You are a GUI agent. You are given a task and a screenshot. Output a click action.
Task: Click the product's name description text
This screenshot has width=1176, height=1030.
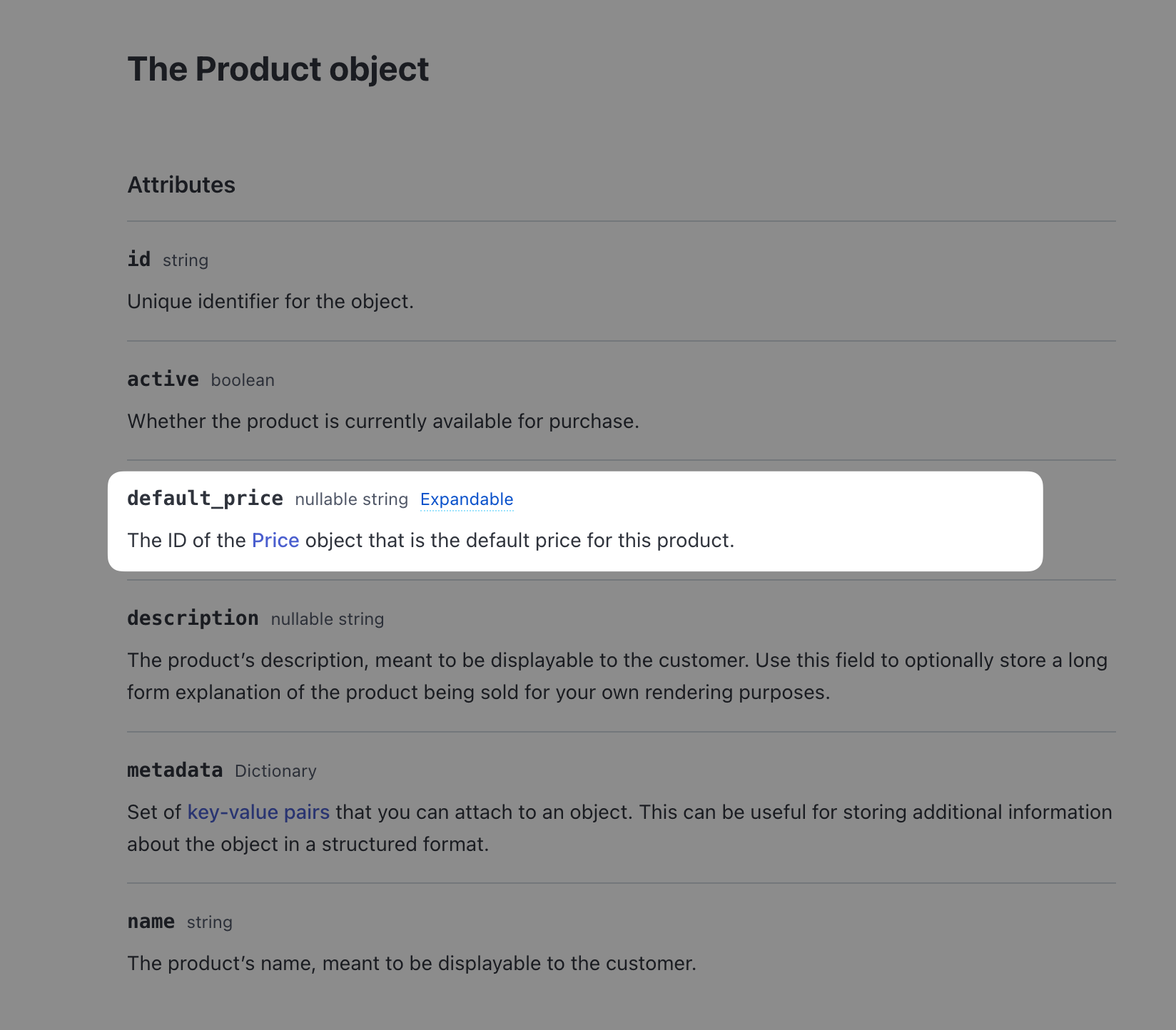pyautogui.click(x=411, y=964)
